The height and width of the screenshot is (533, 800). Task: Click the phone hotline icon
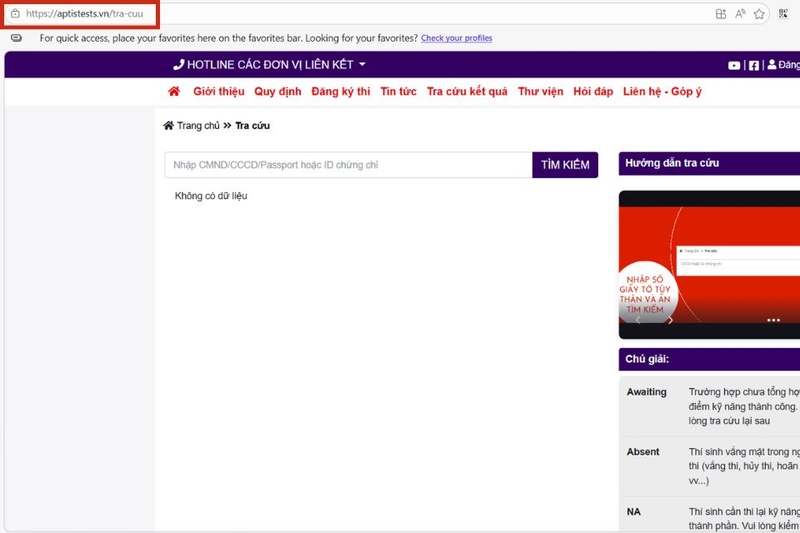pos(178,64)
